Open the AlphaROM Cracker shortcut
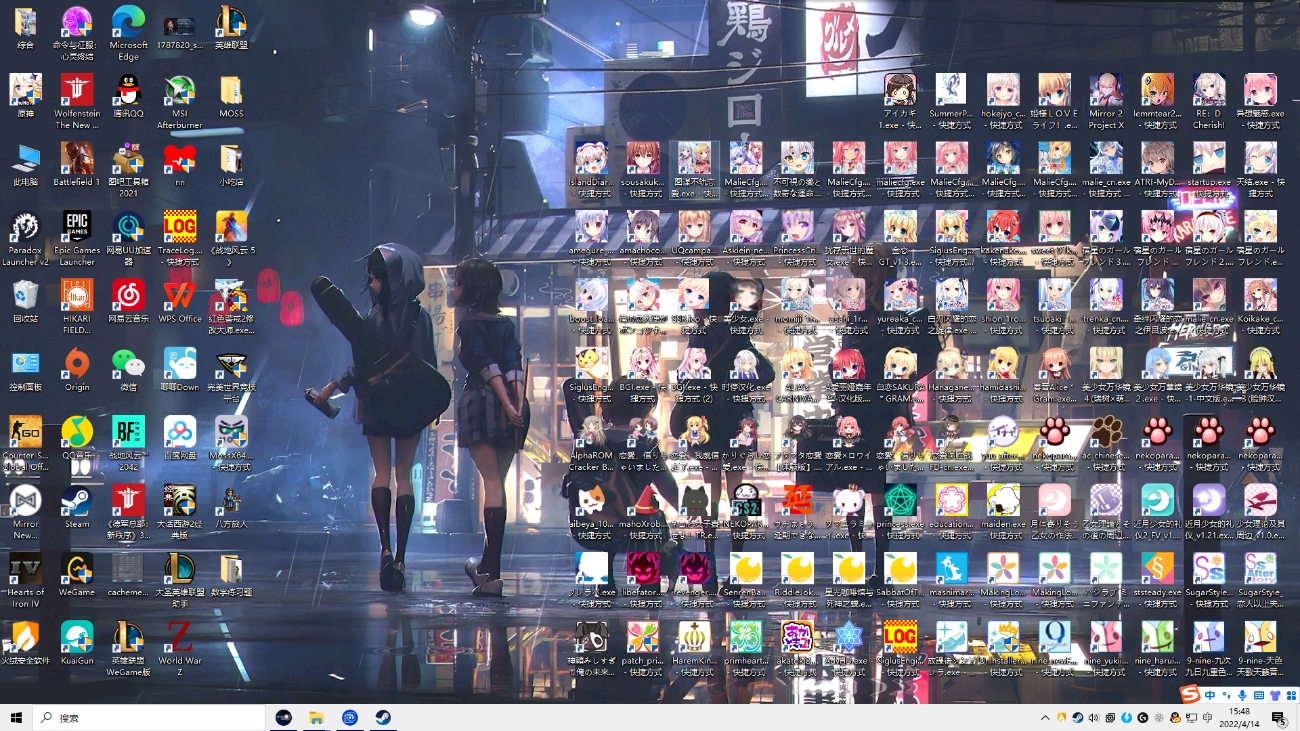This screenshot has height=731, width=1300. tap(591, 442)
